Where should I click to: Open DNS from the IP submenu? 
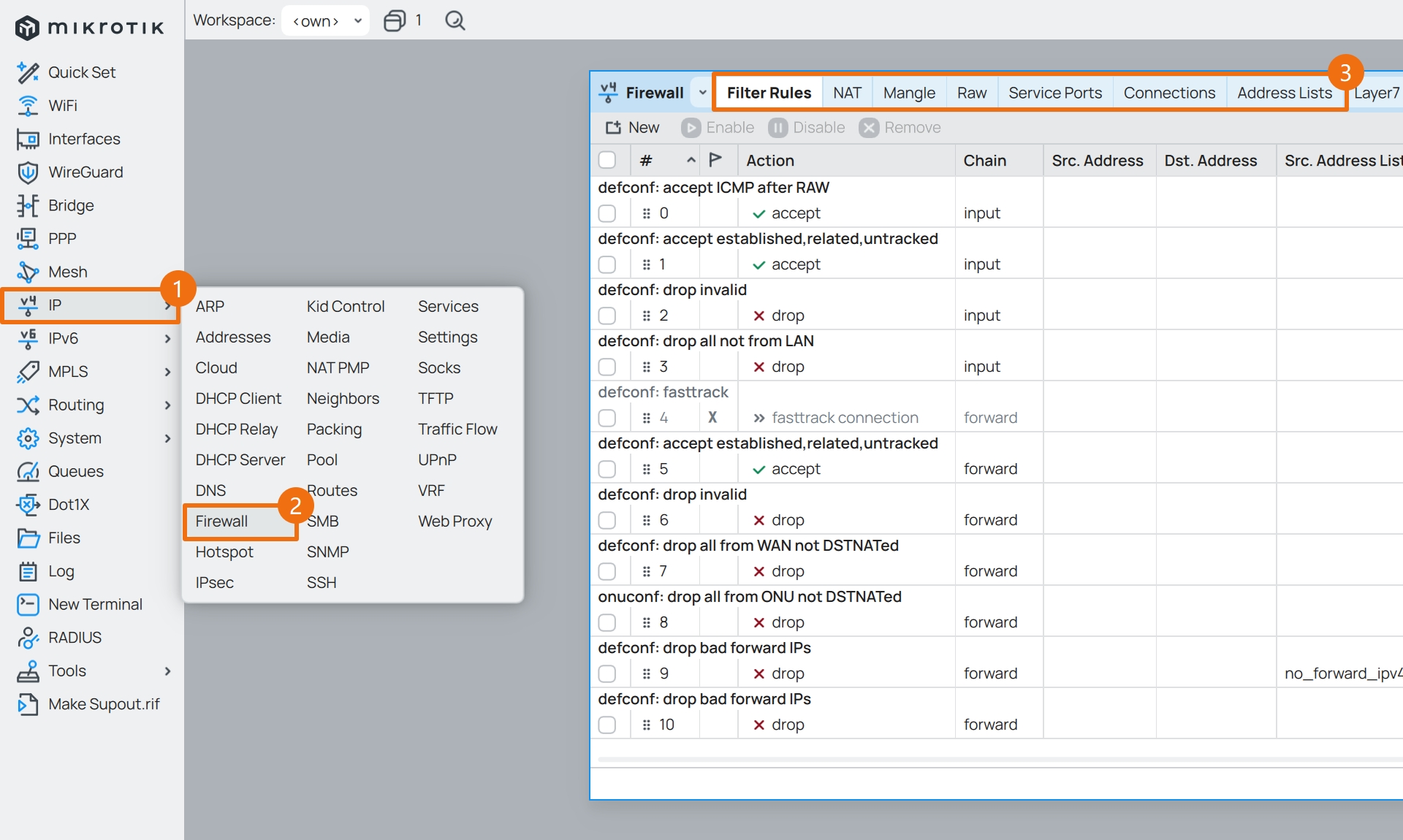click(x=210, y=491)
